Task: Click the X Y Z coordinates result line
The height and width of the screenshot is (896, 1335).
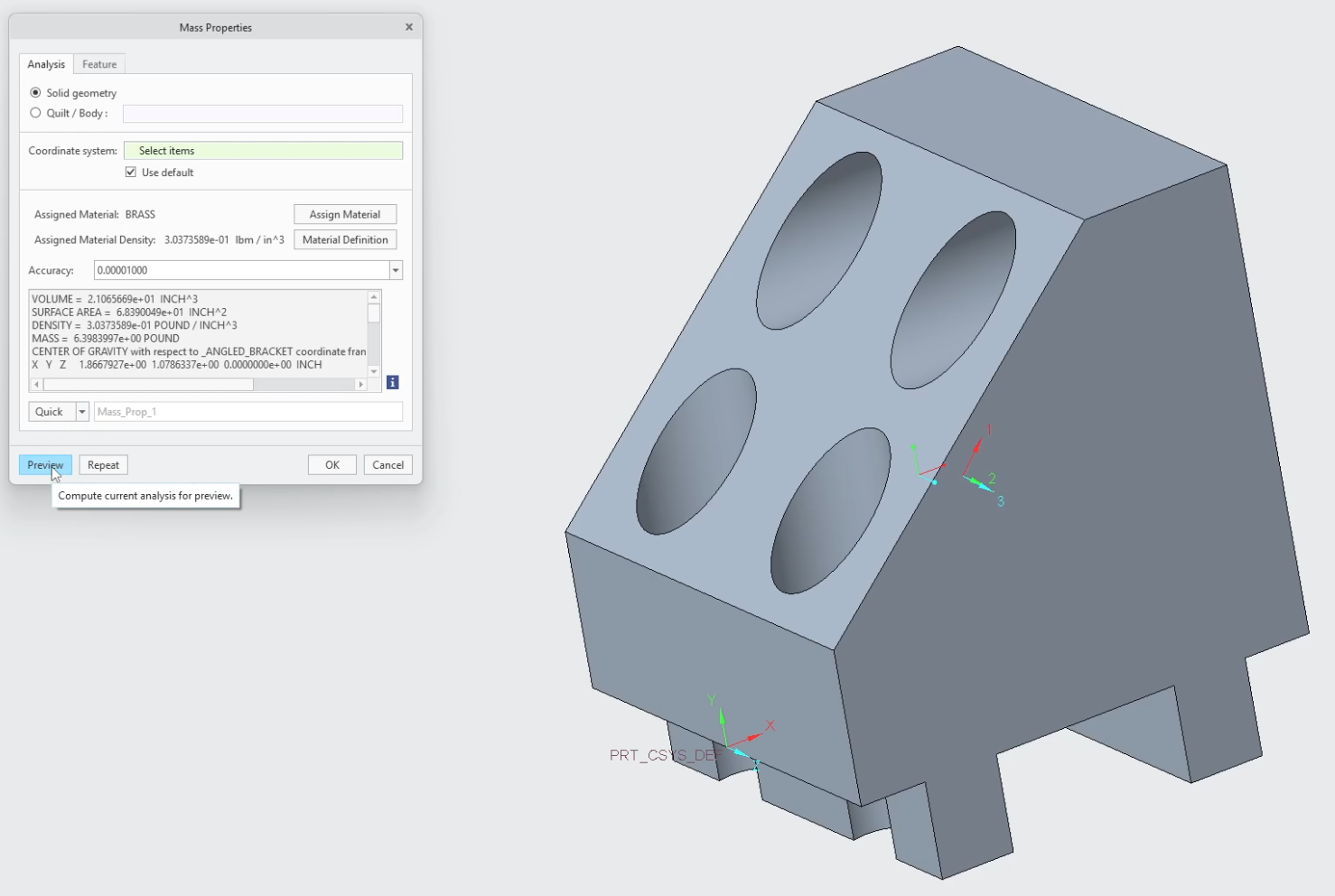Action: 177,365
